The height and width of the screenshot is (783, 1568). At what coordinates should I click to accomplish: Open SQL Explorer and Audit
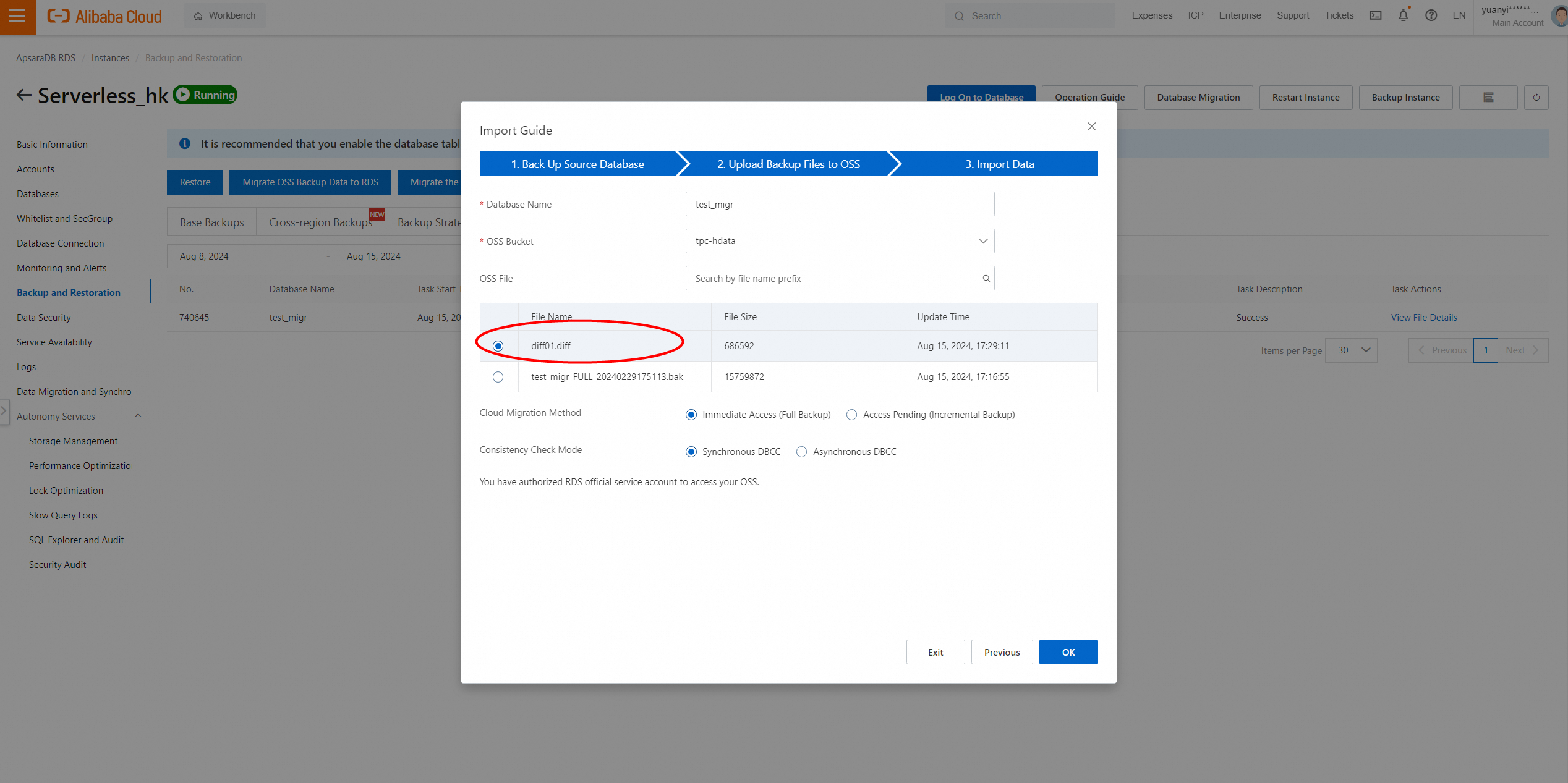[x=76, y=540]
